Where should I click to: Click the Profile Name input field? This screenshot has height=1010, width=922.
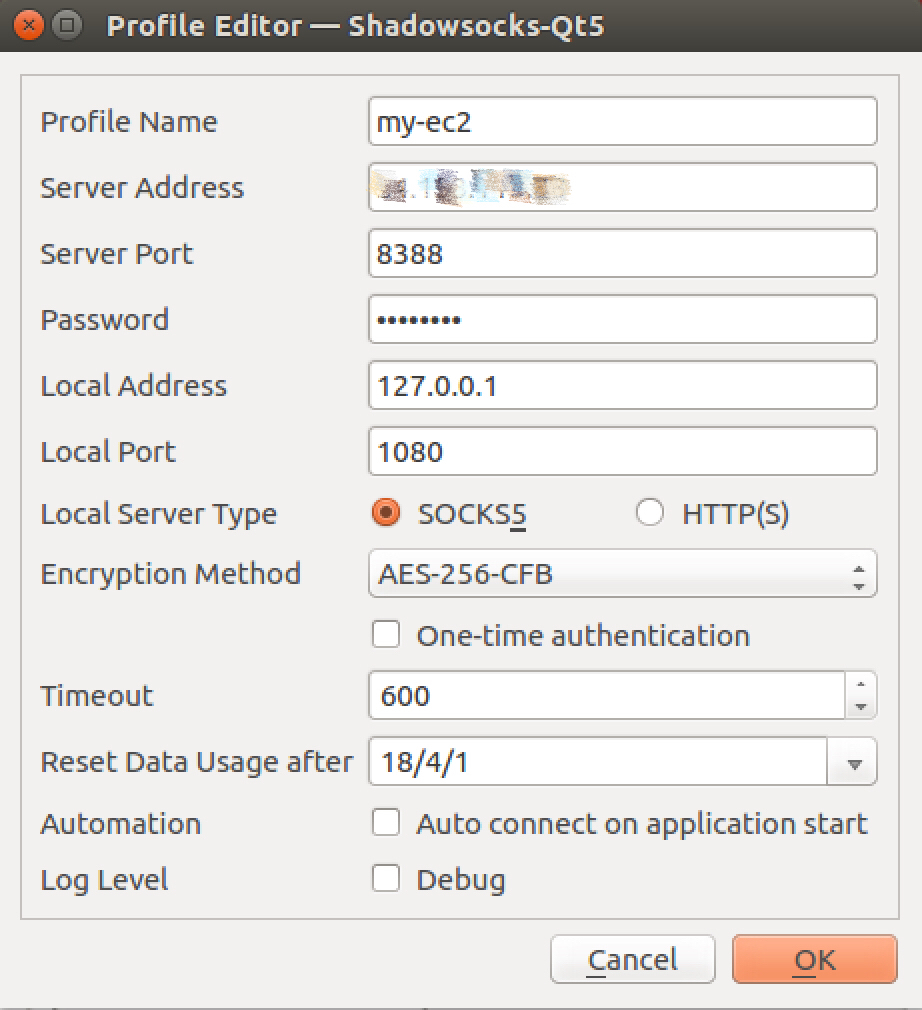[622, 122]
